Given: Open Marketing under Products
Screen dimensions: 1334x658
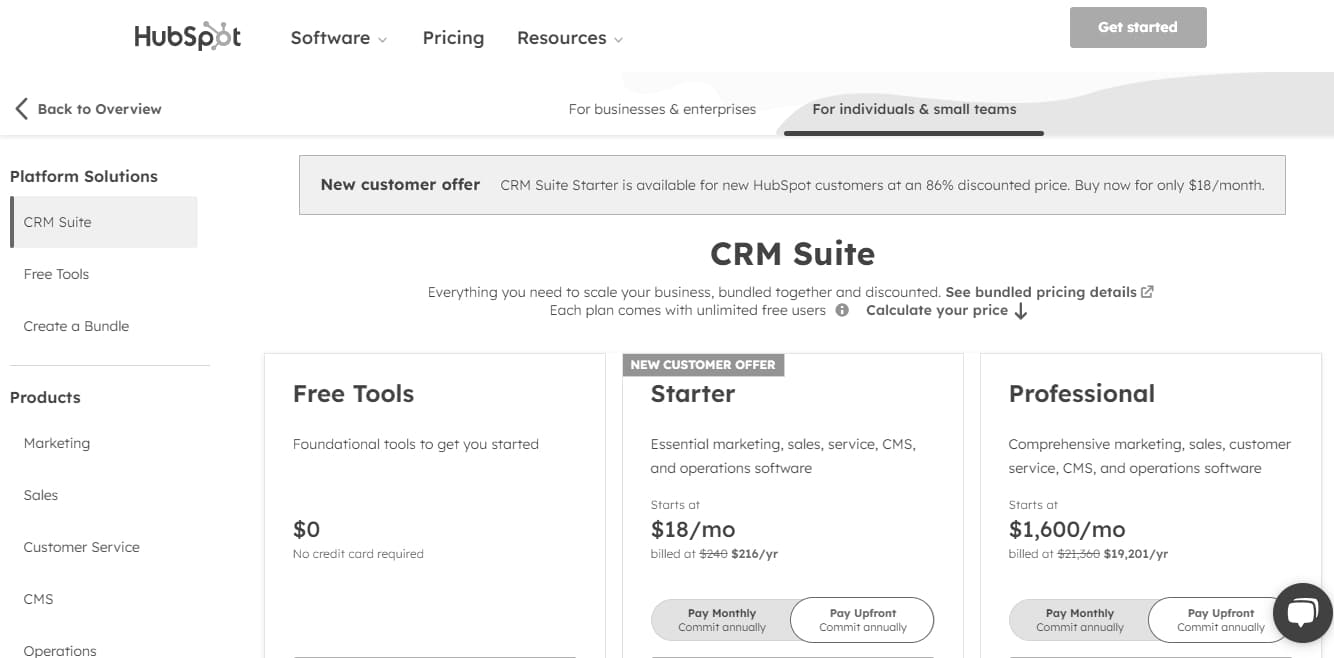Looking at the screenshot, I should [57, 443].
